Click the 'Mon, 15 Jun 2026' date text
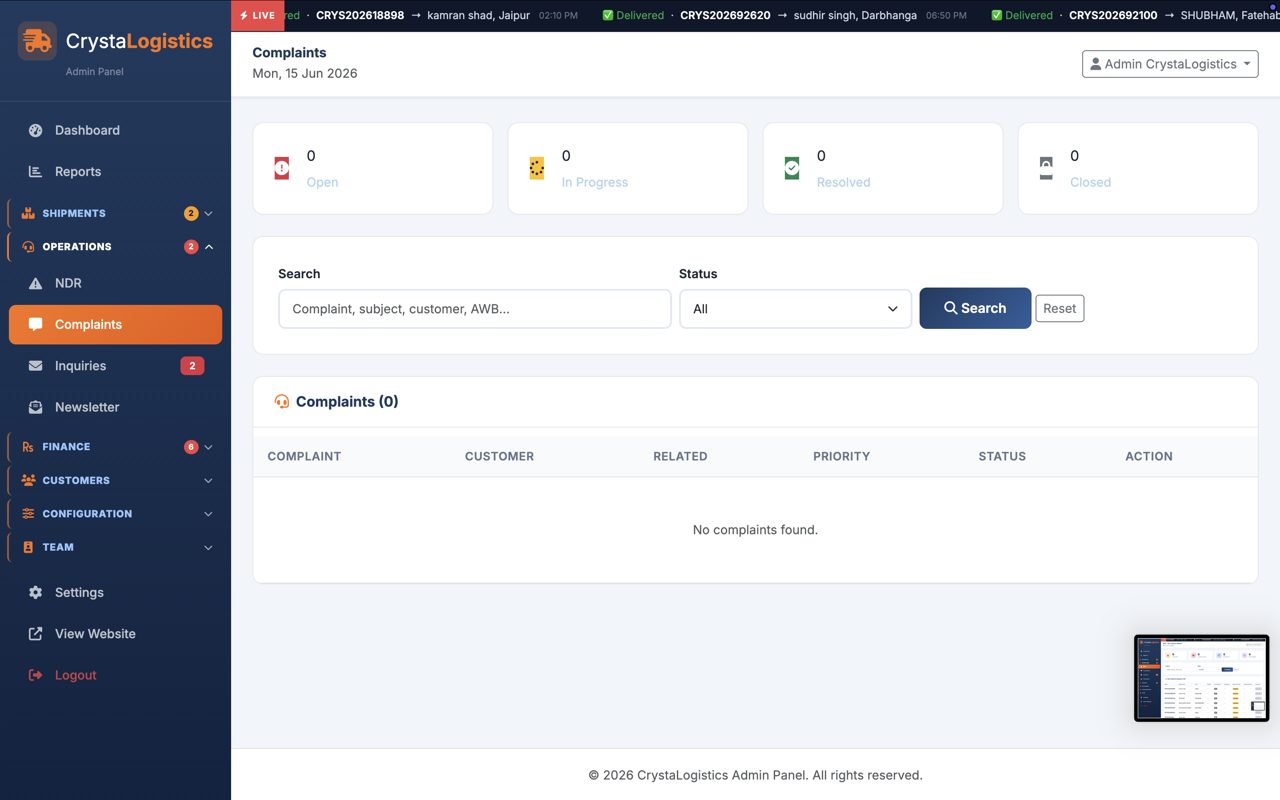 point(305,73)
